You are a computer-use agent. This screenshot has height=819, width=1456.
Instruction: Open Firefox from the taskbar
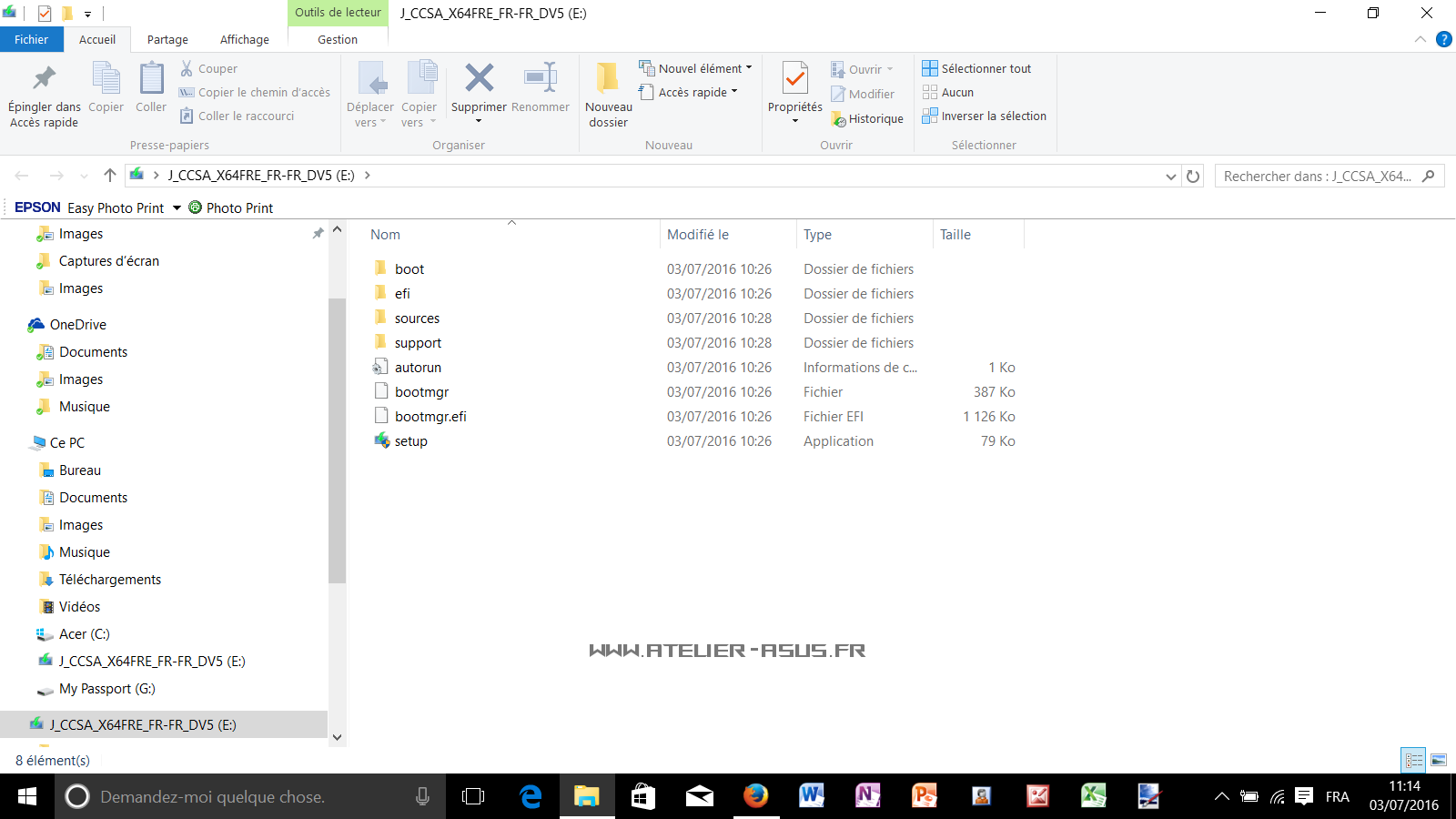pos(755,796)
